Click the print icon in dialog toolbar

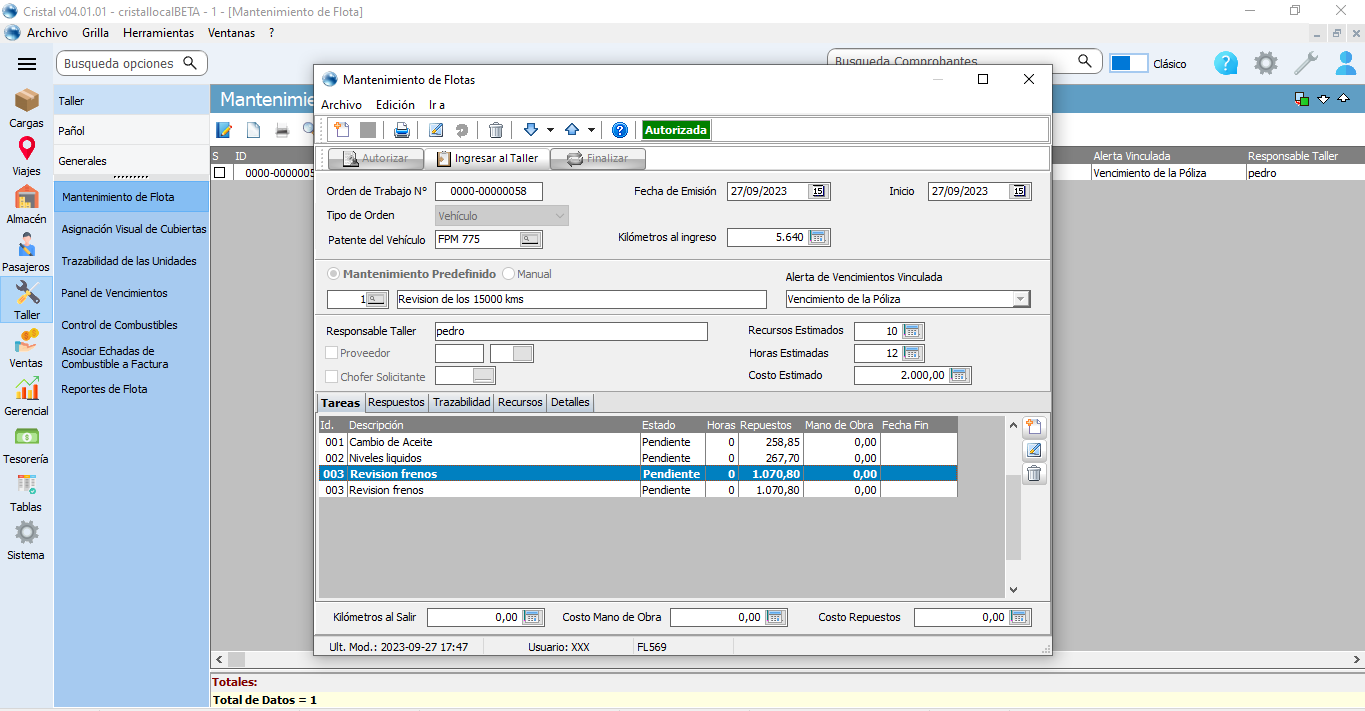401,130
